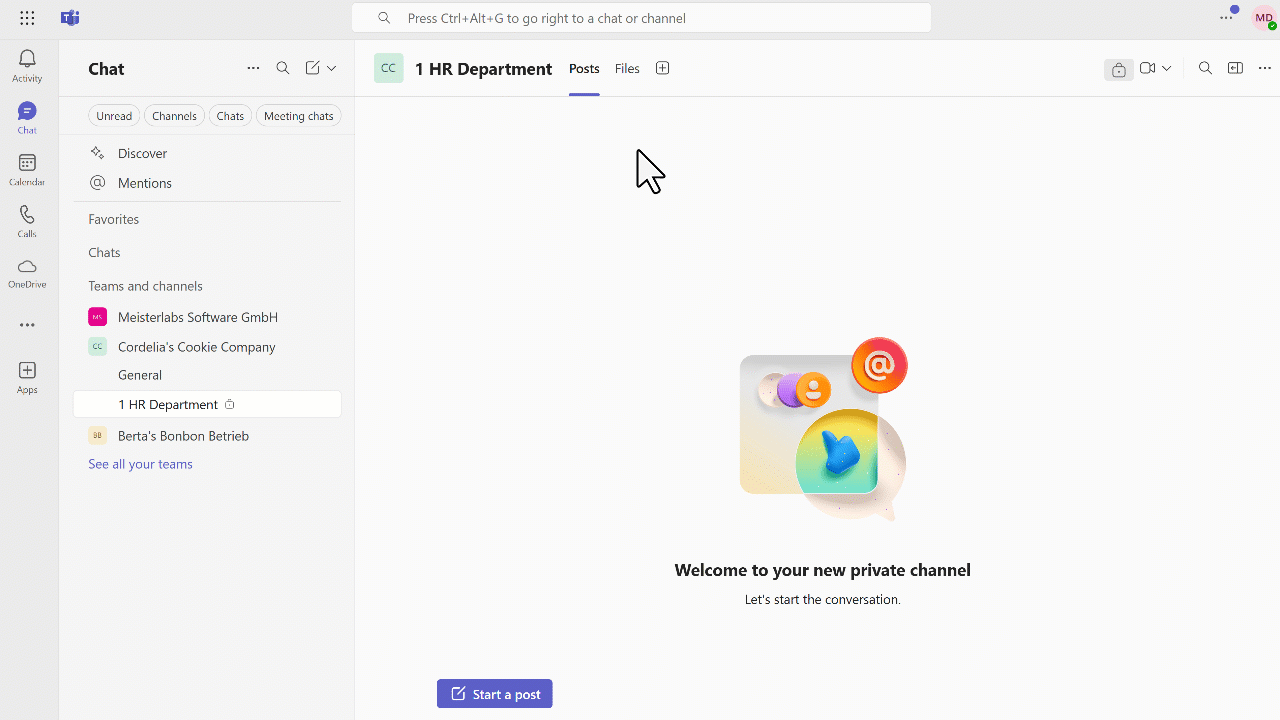Switch to the Files tab

627,69
